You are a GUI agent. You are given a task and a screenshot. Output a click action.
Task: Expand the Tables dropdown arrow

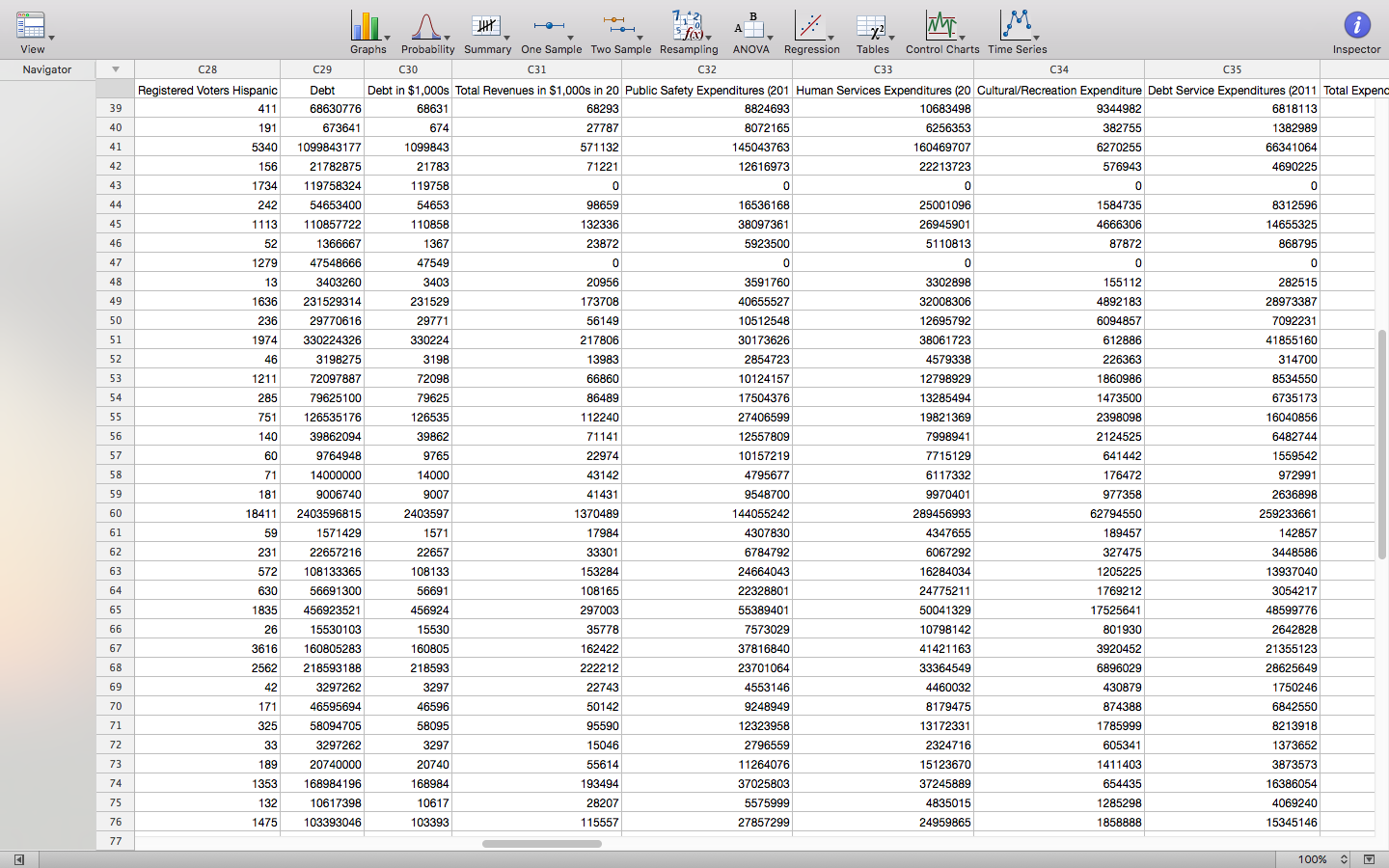tap(892, 39)
